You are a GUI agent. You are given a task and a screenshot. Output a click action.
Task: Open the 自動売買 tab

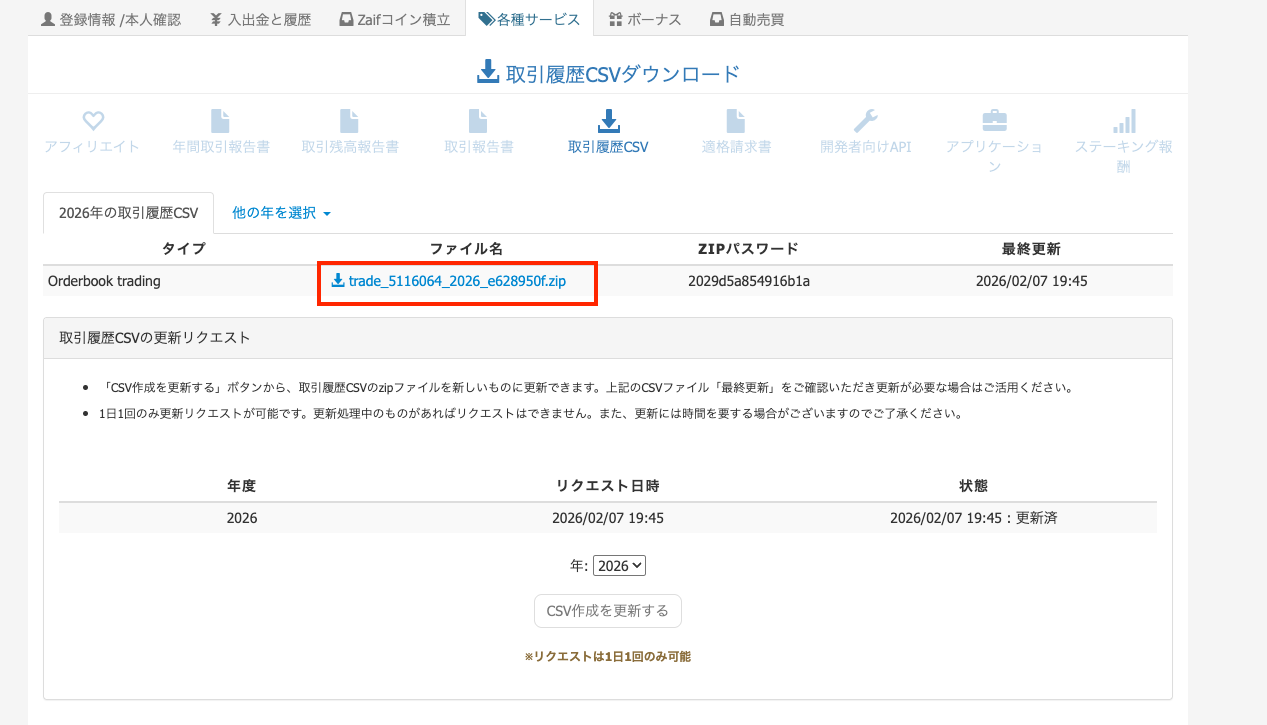point(746,19)
